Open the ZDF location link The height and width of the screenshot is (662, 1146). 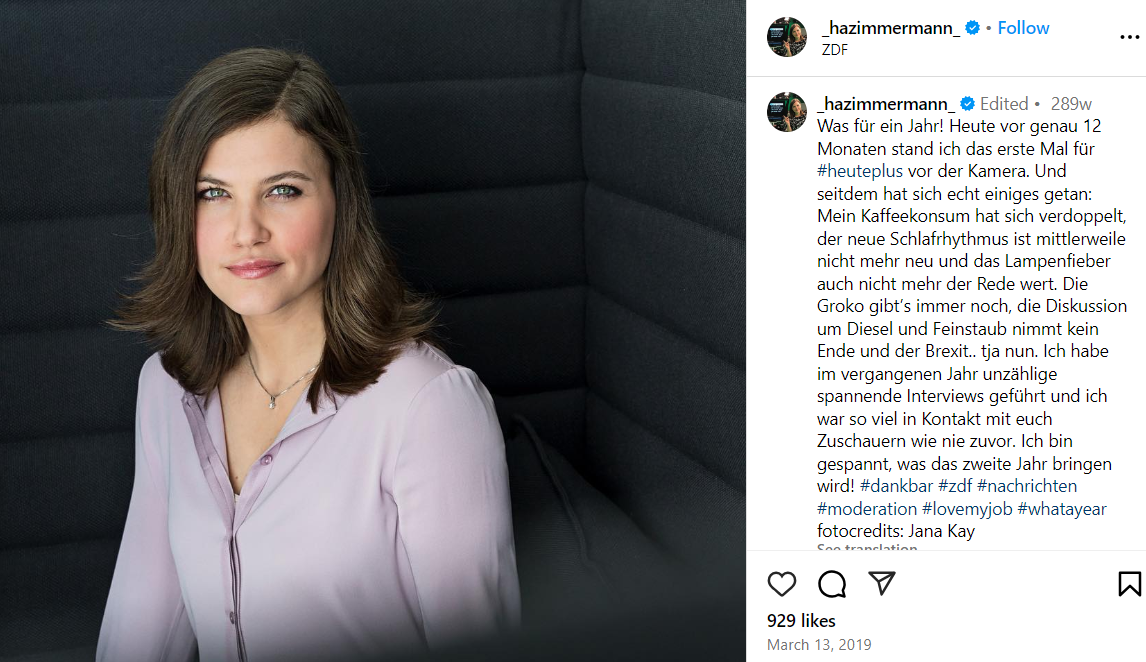click(x=835, y=50)
